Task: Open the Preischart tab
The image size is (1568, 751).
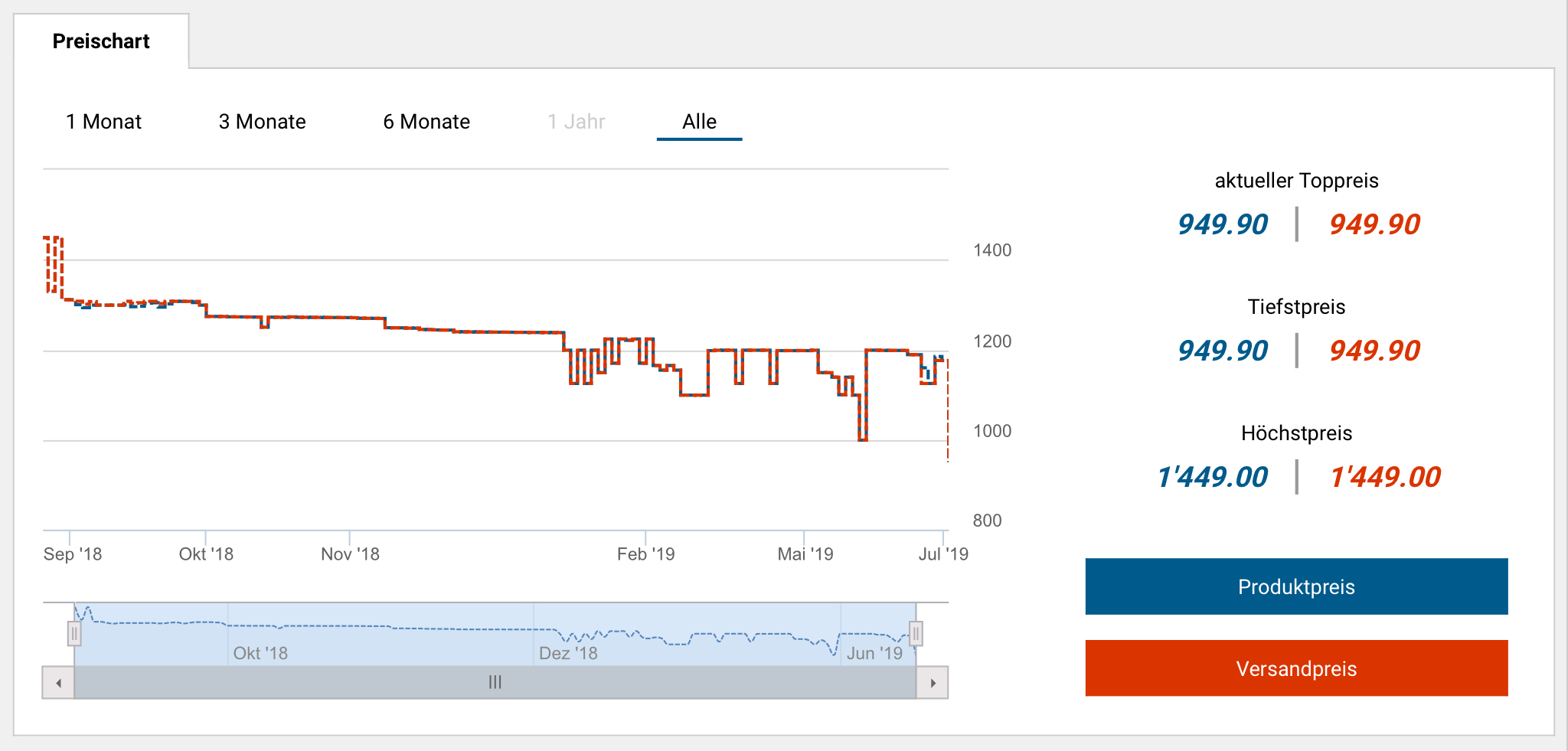Action: 101,41
